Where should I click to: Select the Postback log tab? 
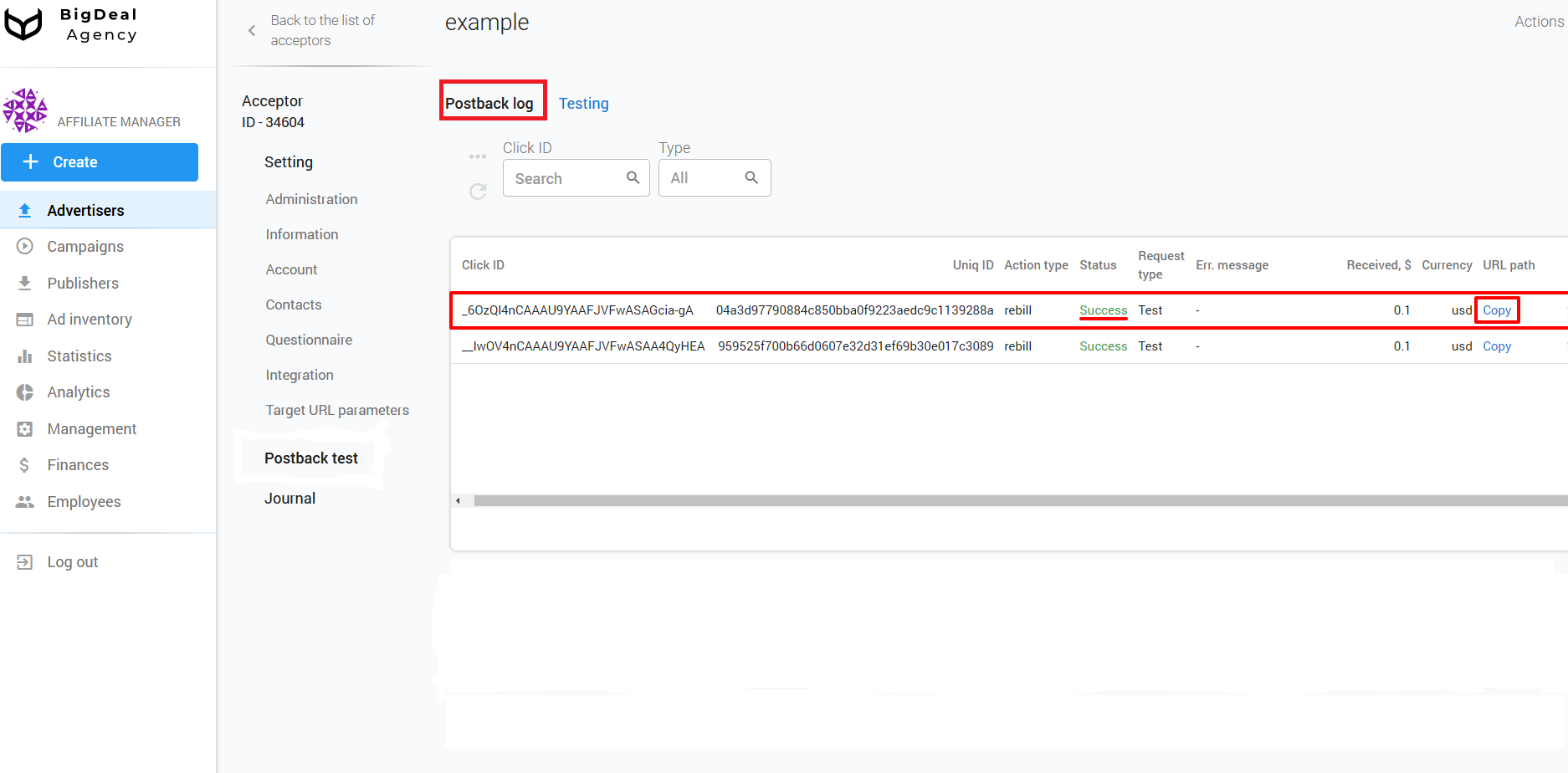tap(489, 102)
